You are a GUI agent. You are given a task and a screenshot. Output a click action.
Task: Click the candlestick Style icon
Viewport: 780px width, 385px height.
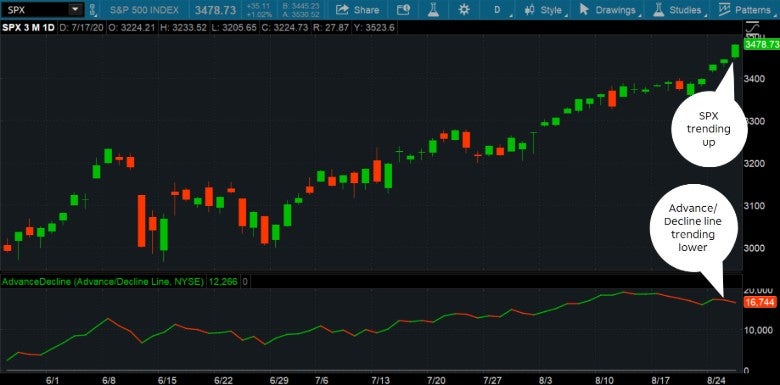(530, 9)
